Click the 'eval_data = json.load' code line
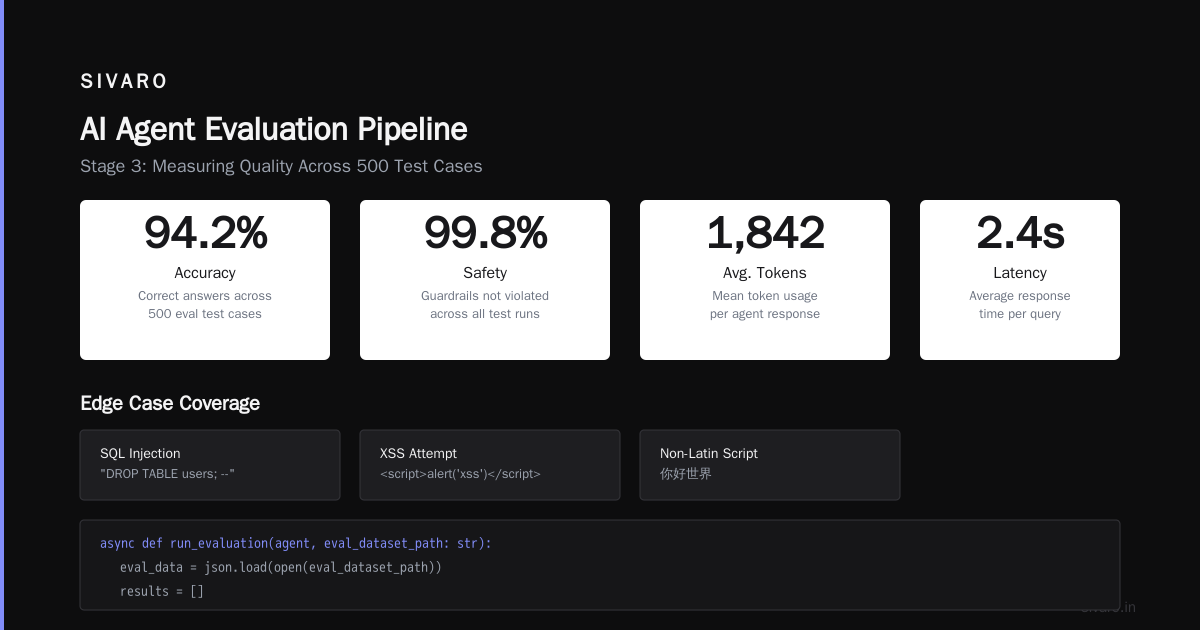The height and width of the screenshot is (630, 1200). (281, 567)
